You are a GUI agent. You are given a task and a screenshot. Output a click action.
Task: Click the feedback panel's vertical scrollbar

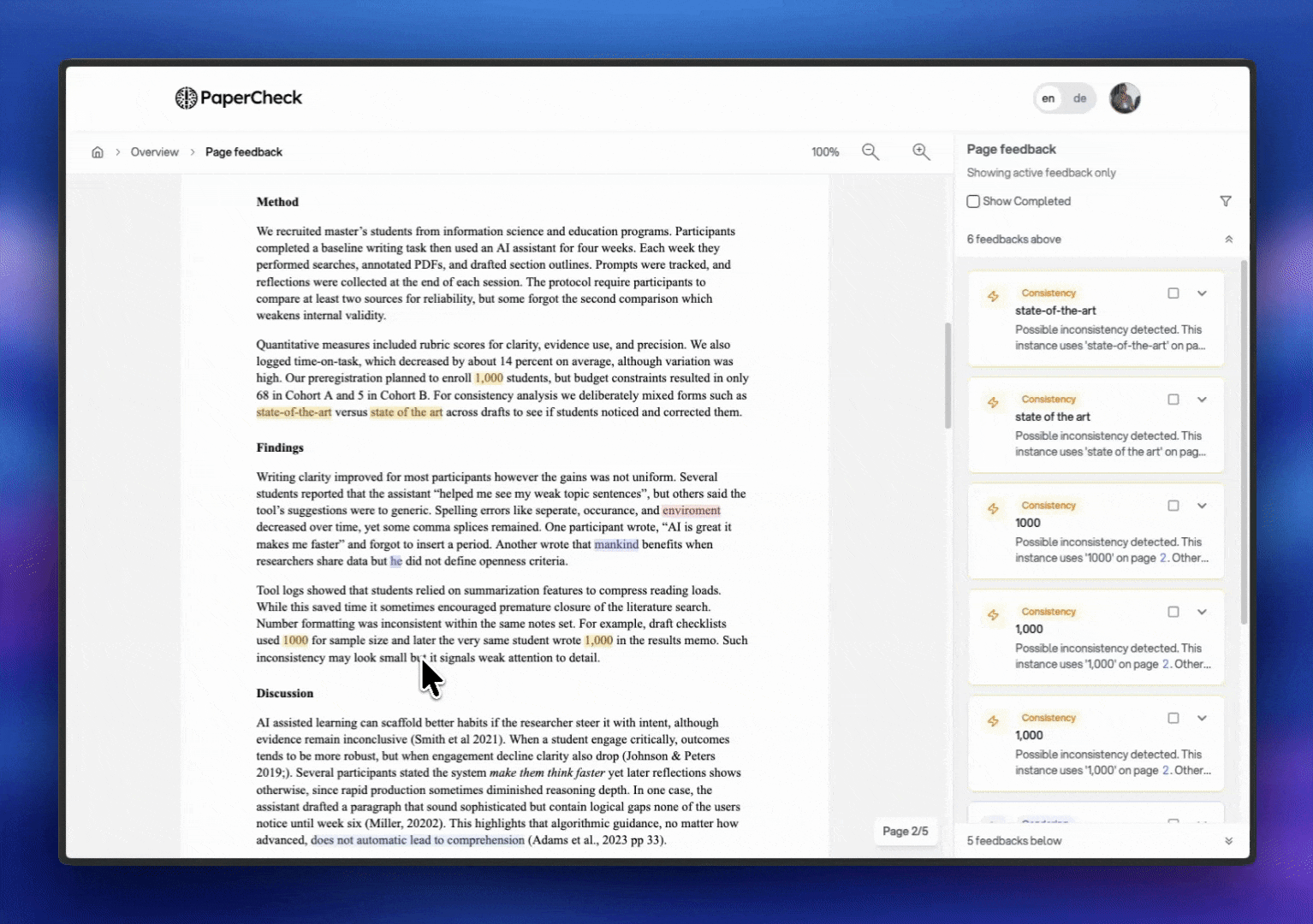1245,442
